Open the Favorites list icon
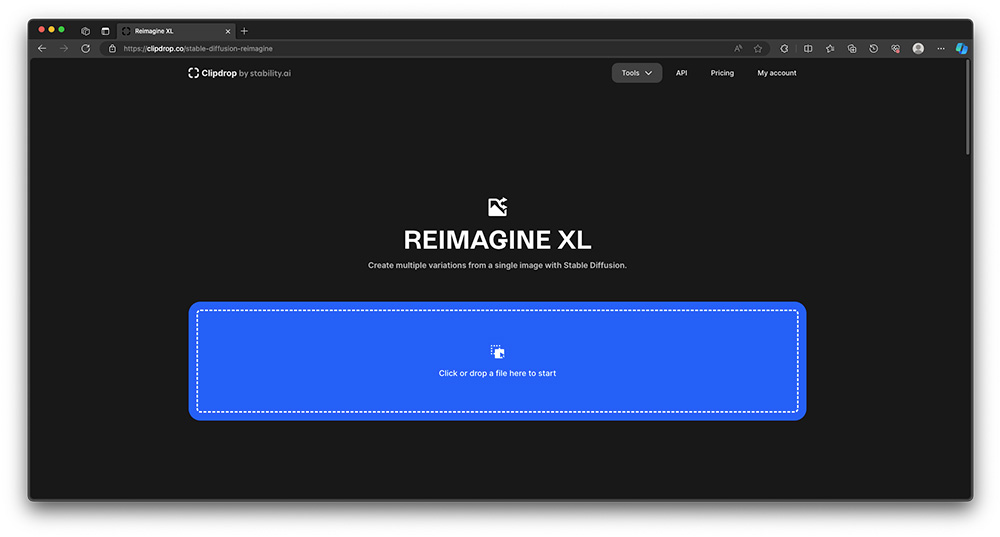 point(830,48)
